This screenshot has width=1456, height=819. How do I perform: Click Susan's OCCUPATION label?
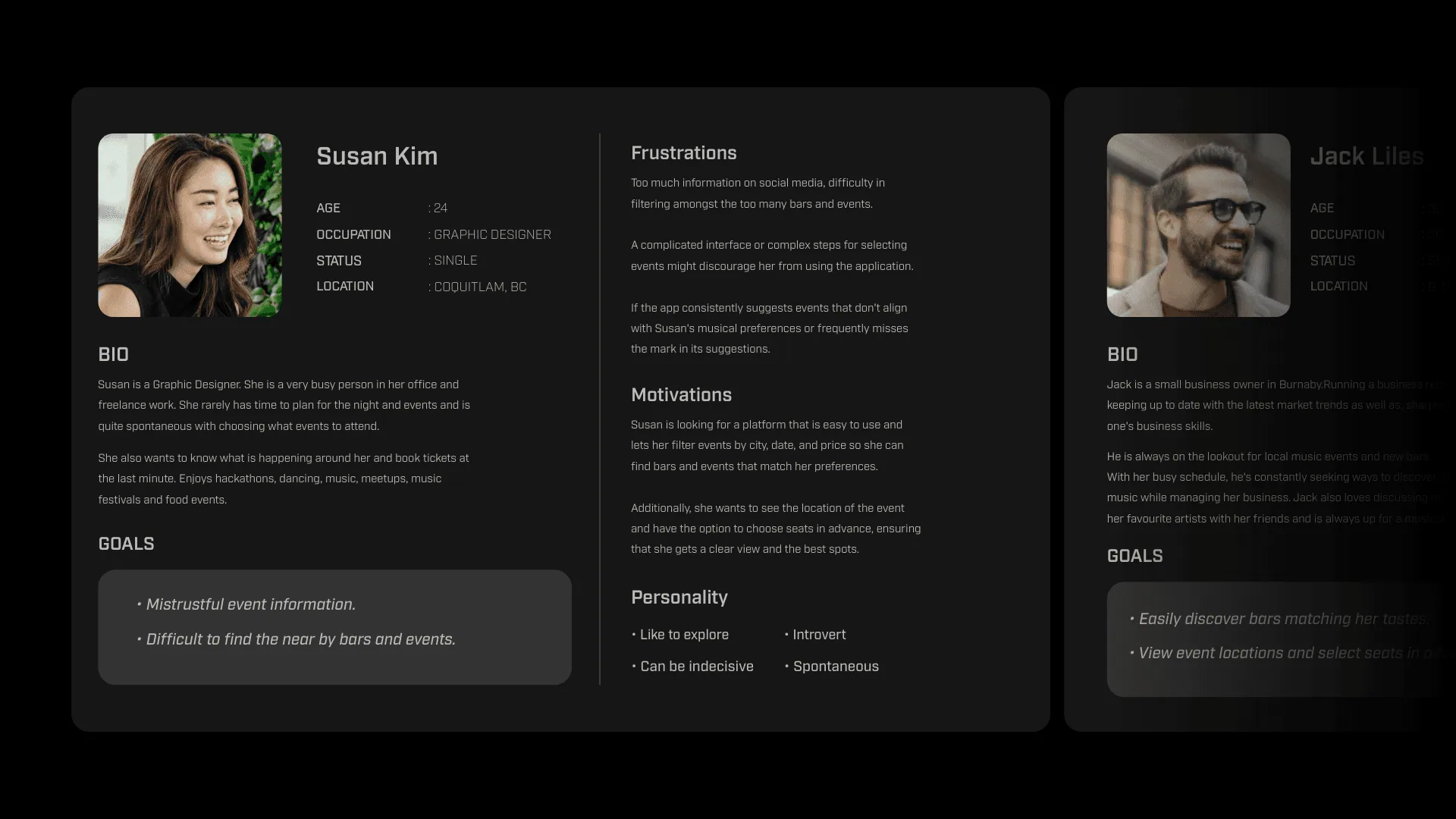click(x=353, y=234)
